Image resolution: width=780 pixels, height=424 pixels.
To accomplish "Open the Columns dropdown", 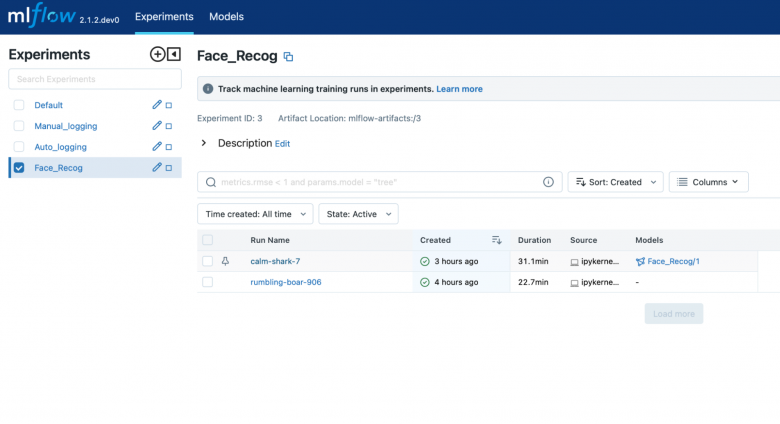I will [x=708, y=182].
